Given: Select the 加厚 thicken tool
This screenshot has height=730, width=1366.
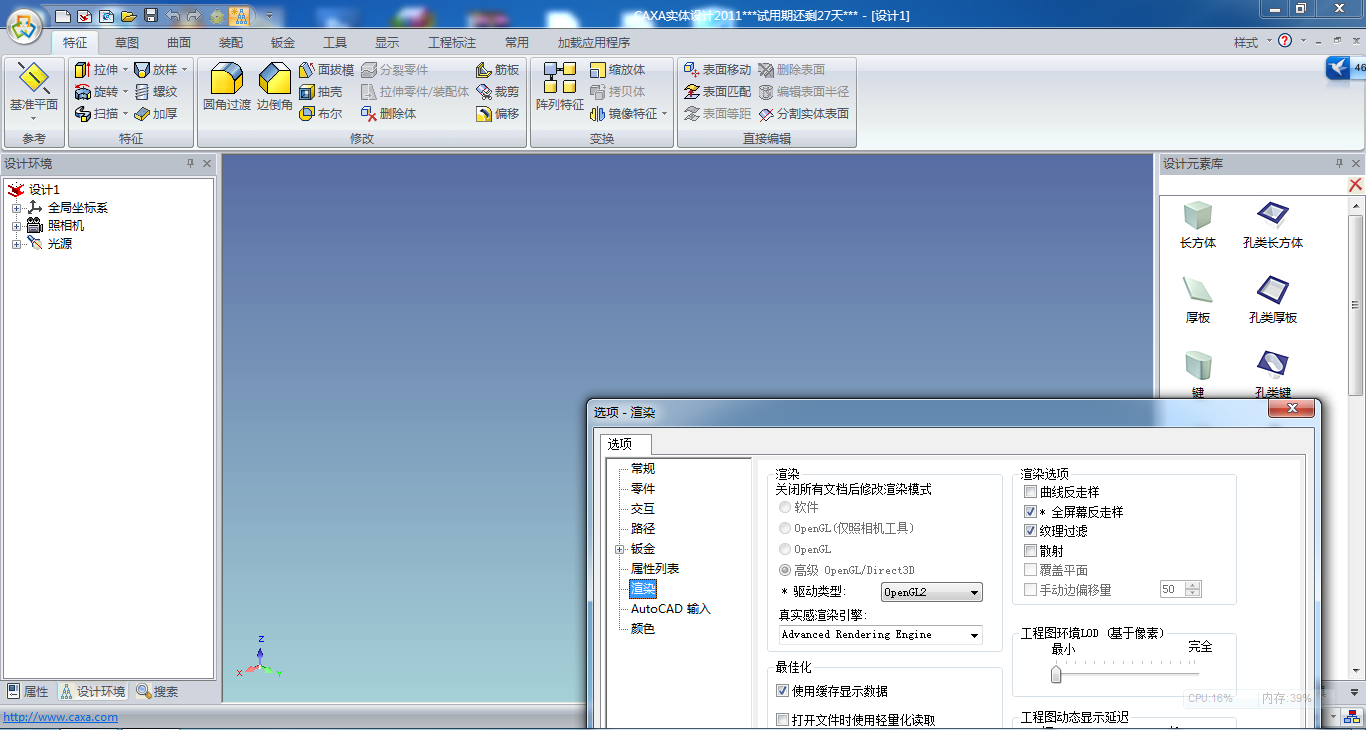Looking at the screenshot, I should 156,114.
